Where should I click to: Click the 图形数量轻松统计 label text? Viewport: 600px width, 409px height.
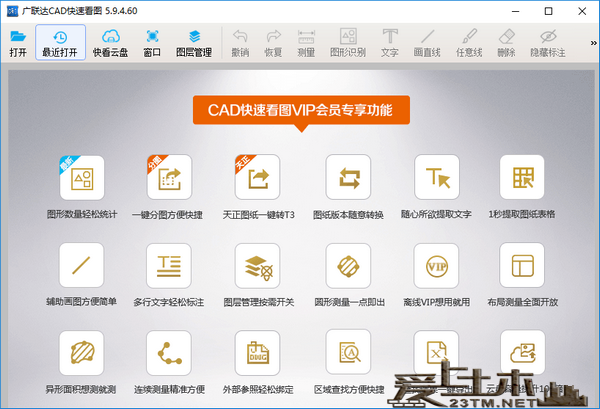82,214
